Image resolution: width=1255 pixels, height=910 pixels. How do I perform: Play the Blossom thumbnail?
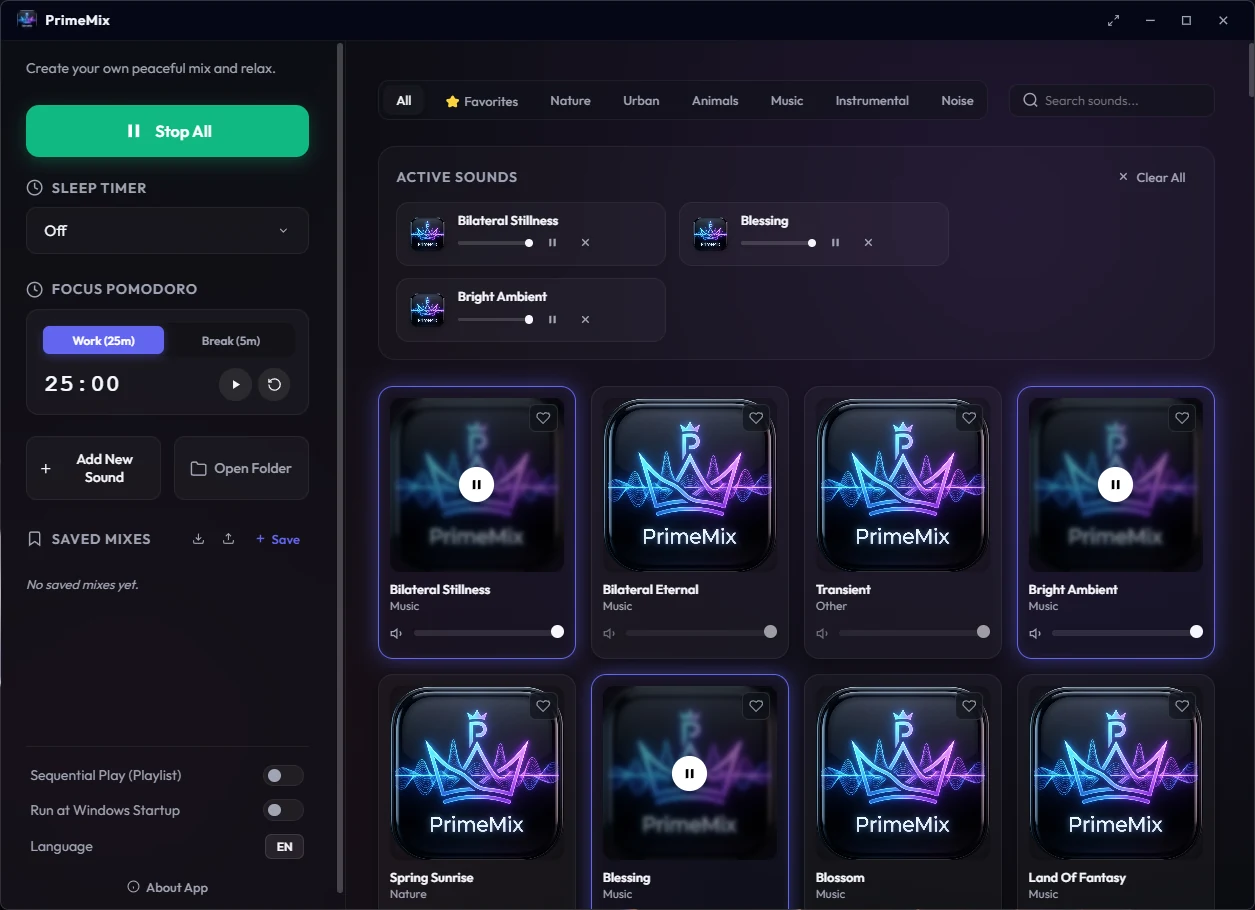point(902,773)
